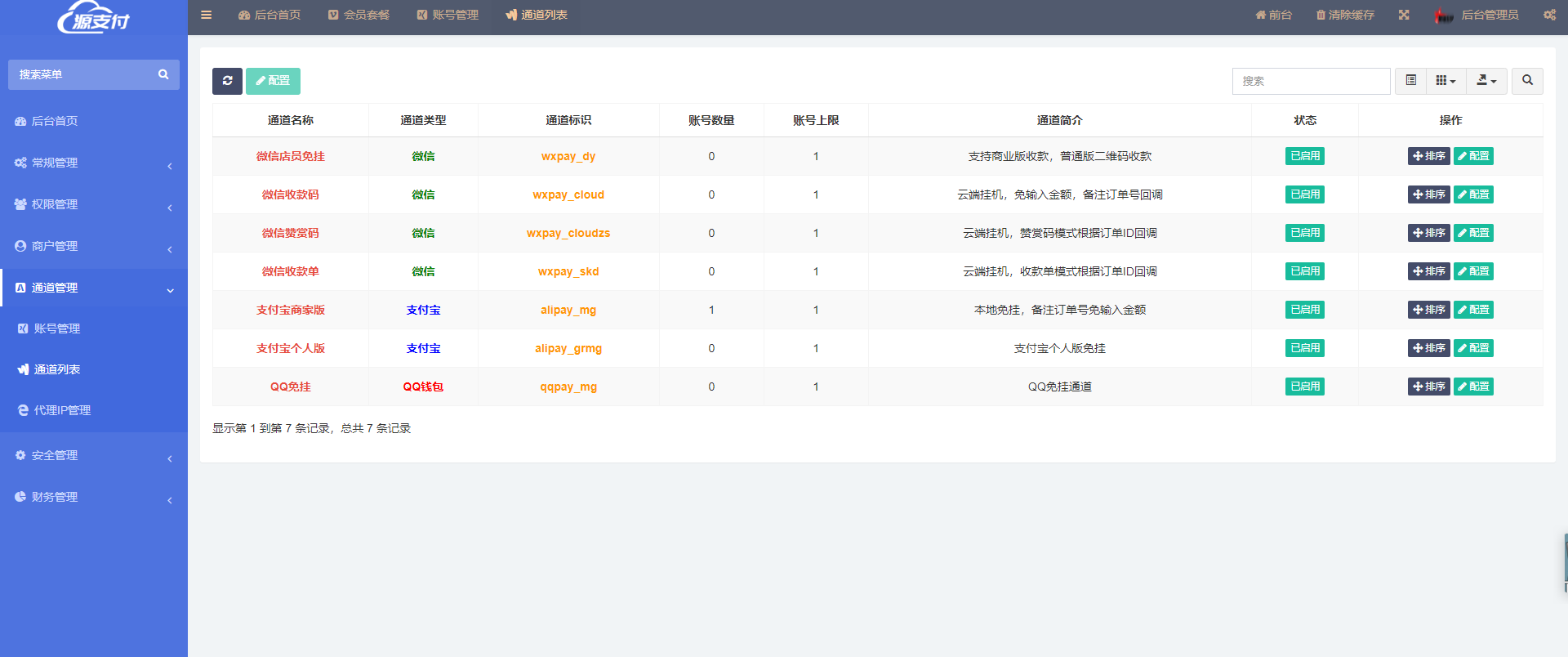This screenshot has width=1568, height=657.
Task: Click the 账号上限 column header
Action: pos(816,120)
